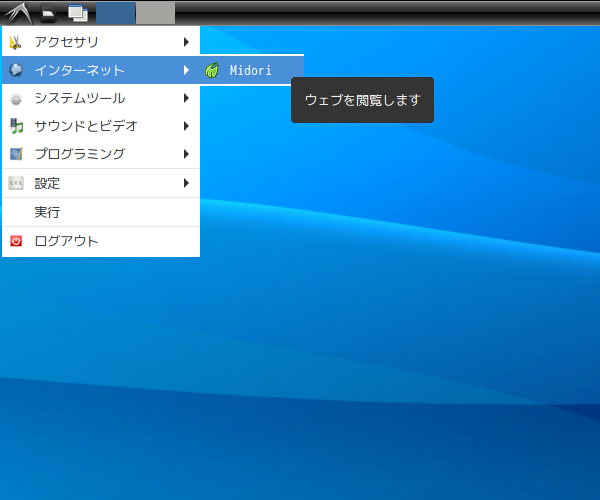Click the music note icon beside サウンドとビデオ

click(x=16, y=126)
